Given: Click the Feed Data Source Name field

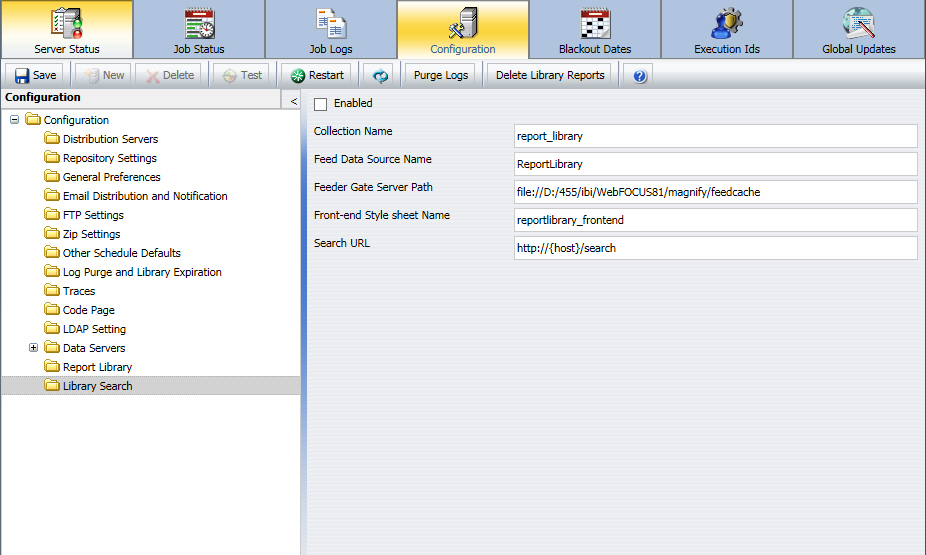Looking at the screenshot, I should (716, 164).
